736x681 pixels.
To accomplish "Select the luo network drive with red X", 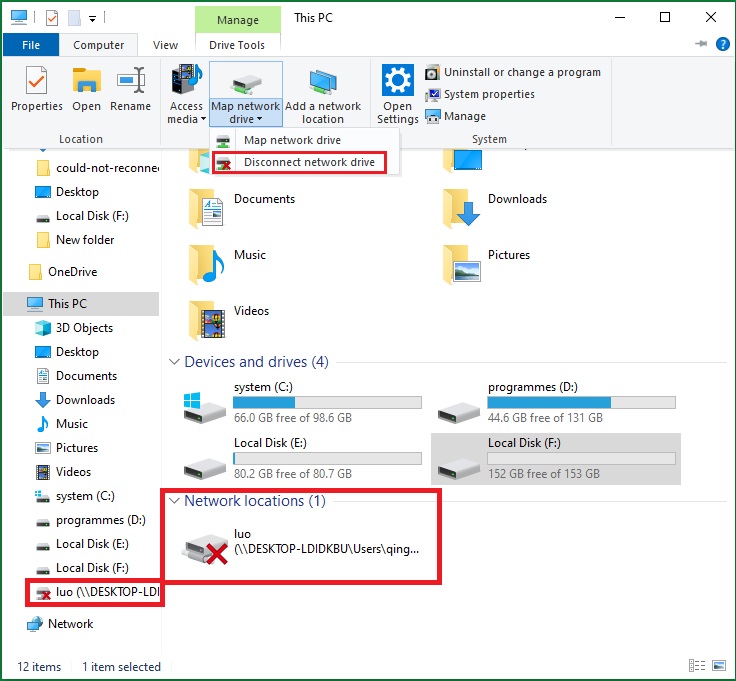I will click(300, 547).
